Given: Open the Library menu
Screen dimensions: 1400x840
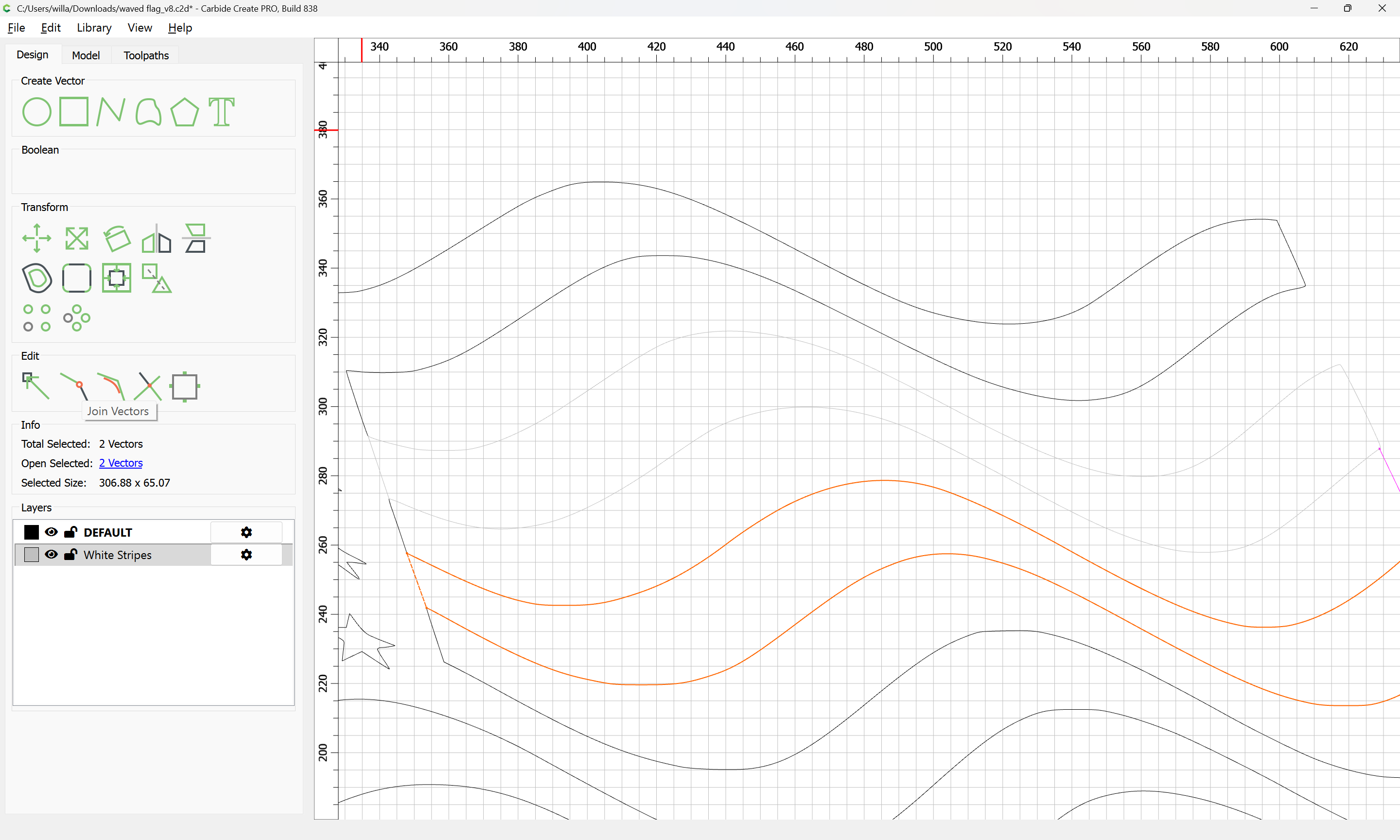Looking at the screenshot, I should click(x=94, y=28).
